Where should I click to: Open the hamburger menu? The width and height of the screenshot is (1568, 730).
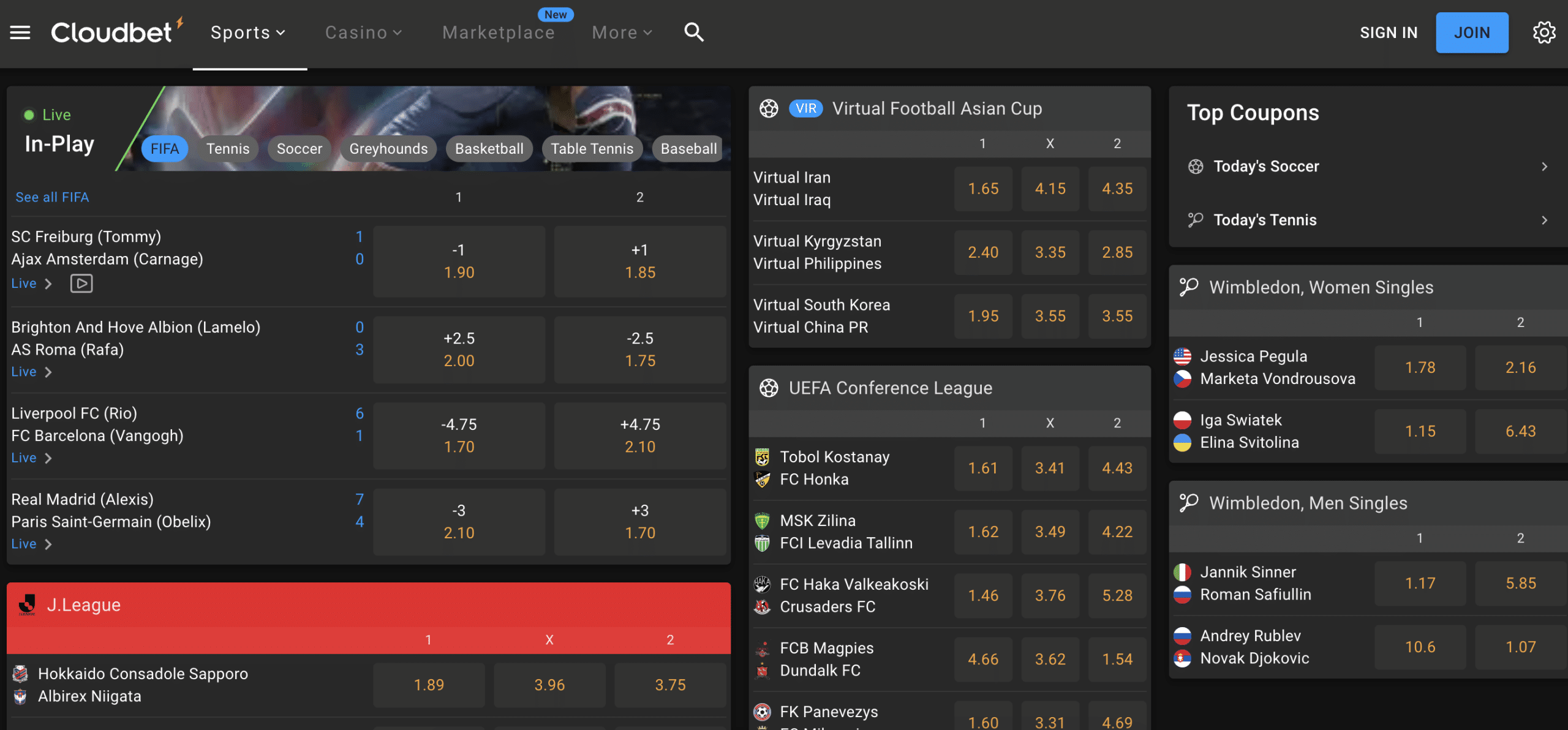(x=20, y=32)
